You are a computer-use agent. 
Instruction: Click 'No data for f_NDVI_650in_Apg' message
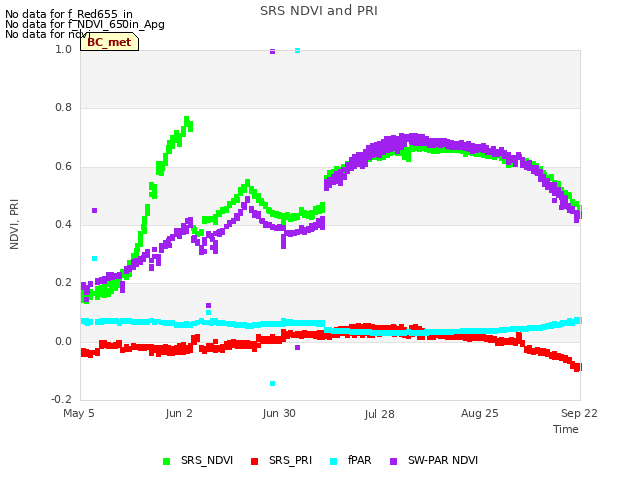(85, 24)
